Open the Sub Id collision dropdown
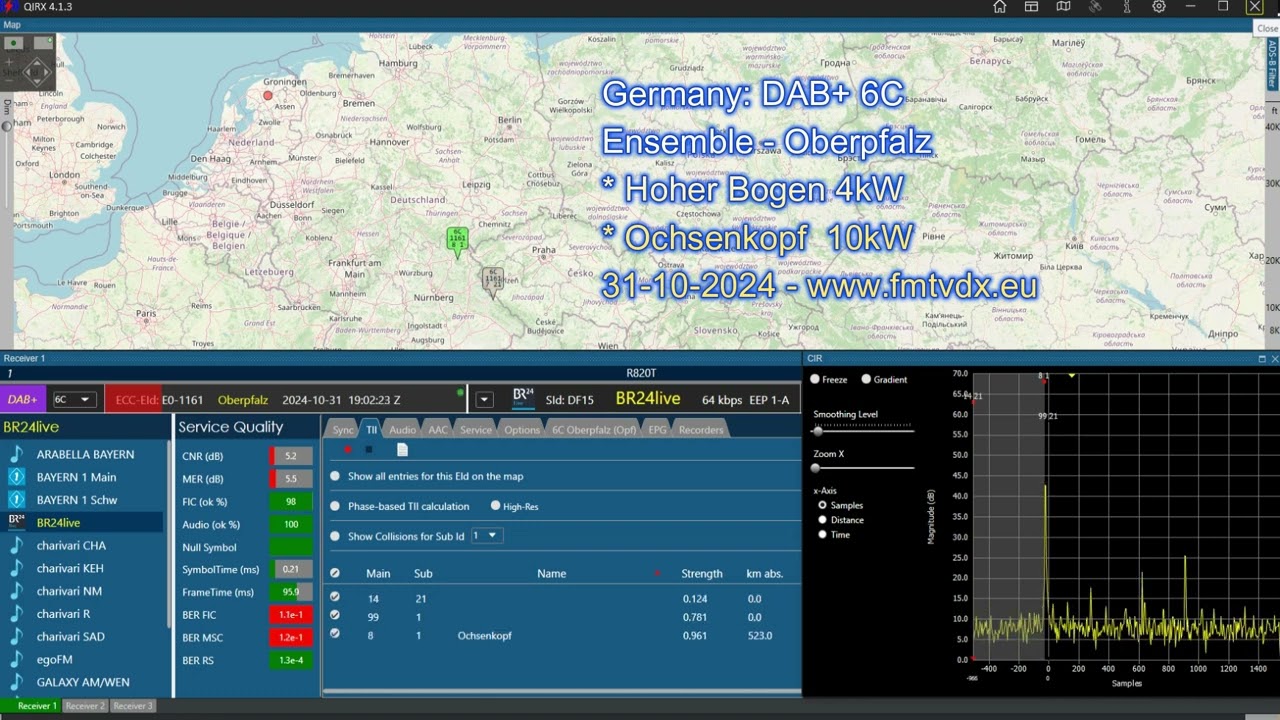This screenshot has width=1280, height=720. 486,536
